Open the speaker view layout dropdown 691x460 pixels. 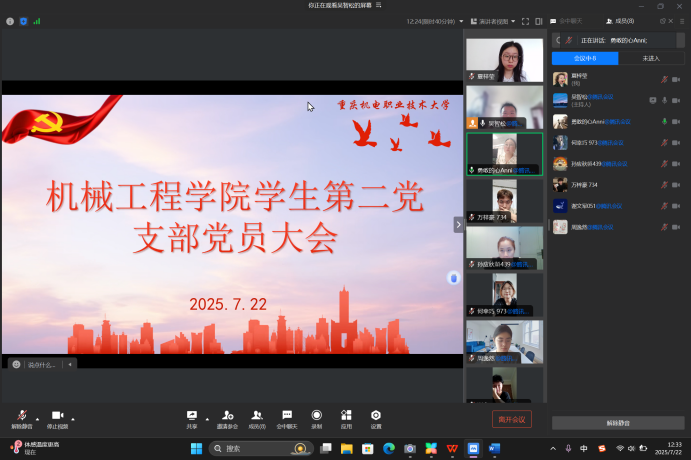pos(493,21)
